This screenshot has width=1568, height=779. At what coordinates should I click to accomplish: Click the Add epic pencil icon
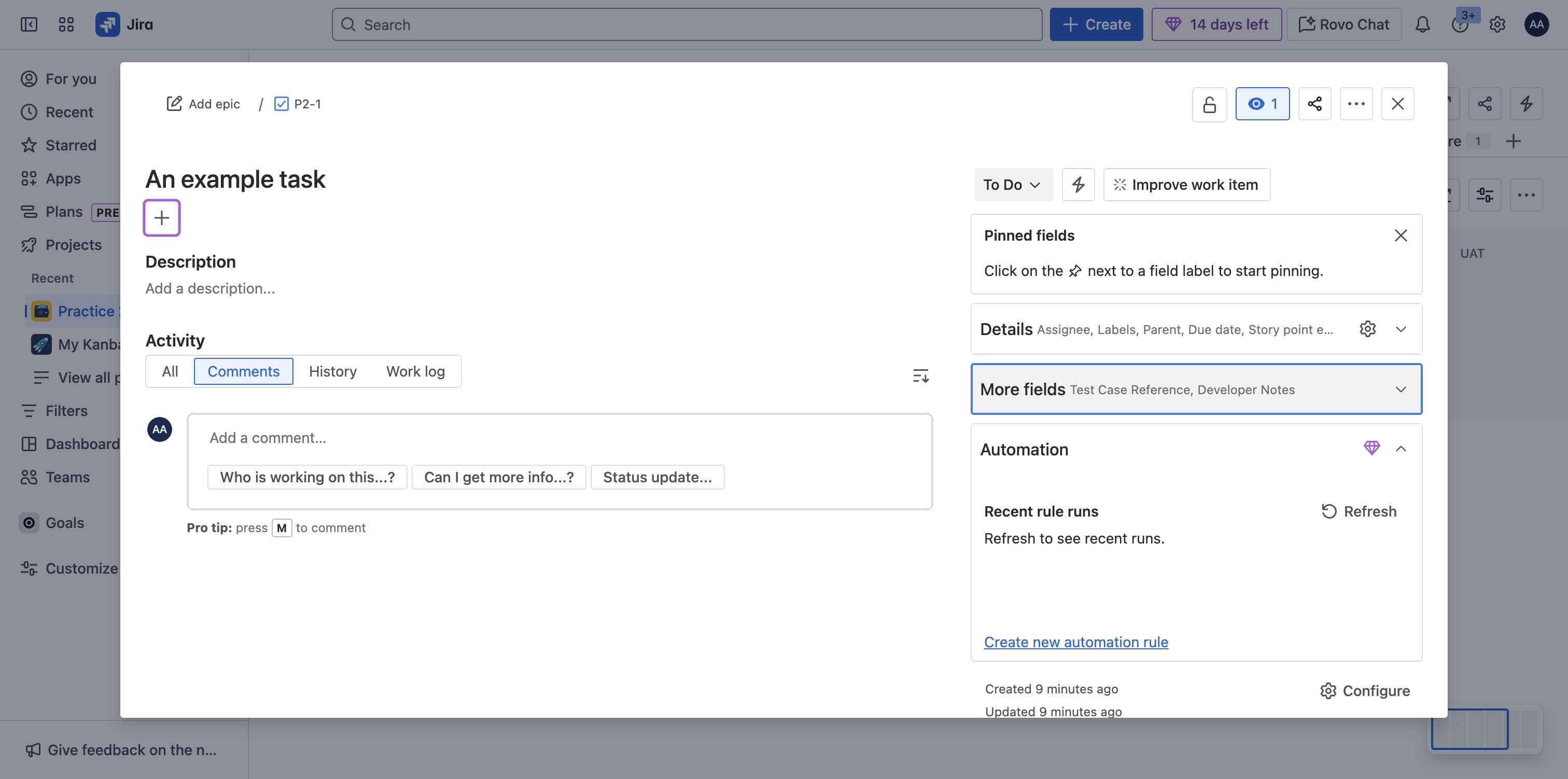tap(174, 104)
